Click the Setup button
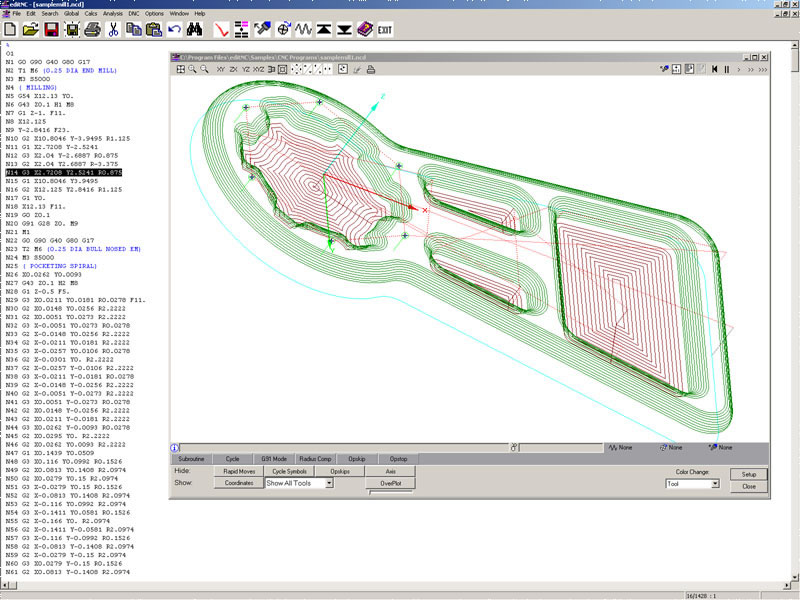The image size is (800, 600). 749,475
